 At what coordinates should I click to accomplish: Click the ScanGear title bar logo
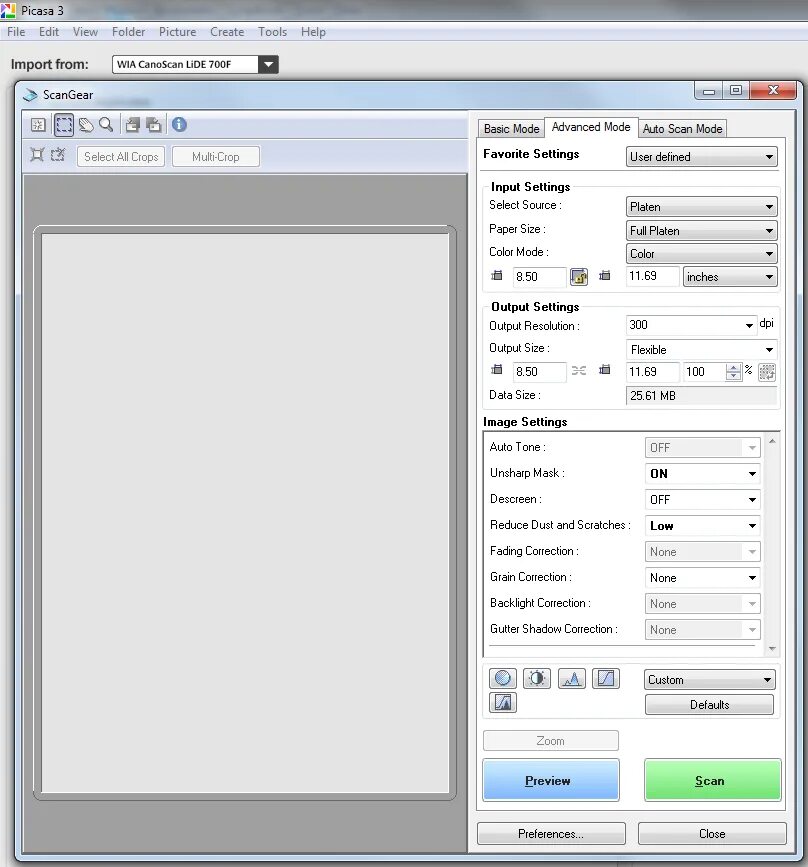(x=30, y=95)
